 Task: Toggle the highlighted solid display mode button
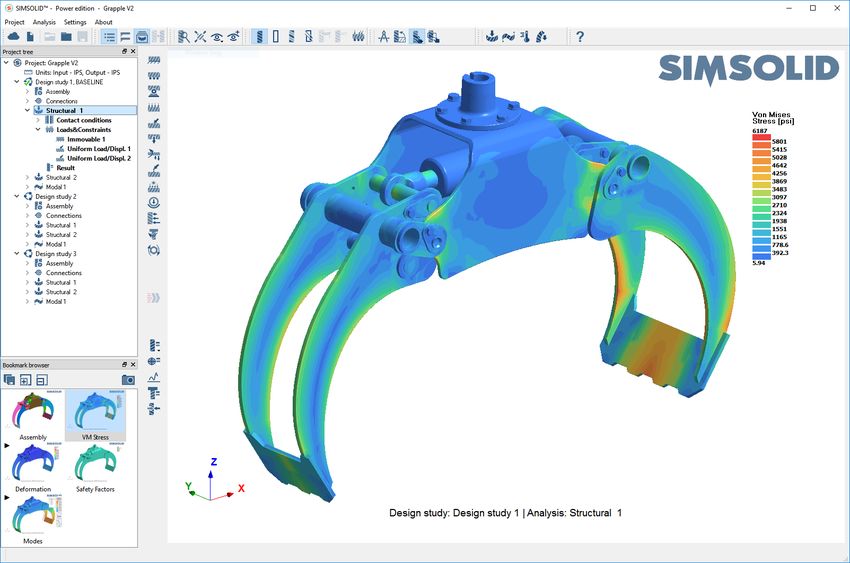tap(260, 36)
